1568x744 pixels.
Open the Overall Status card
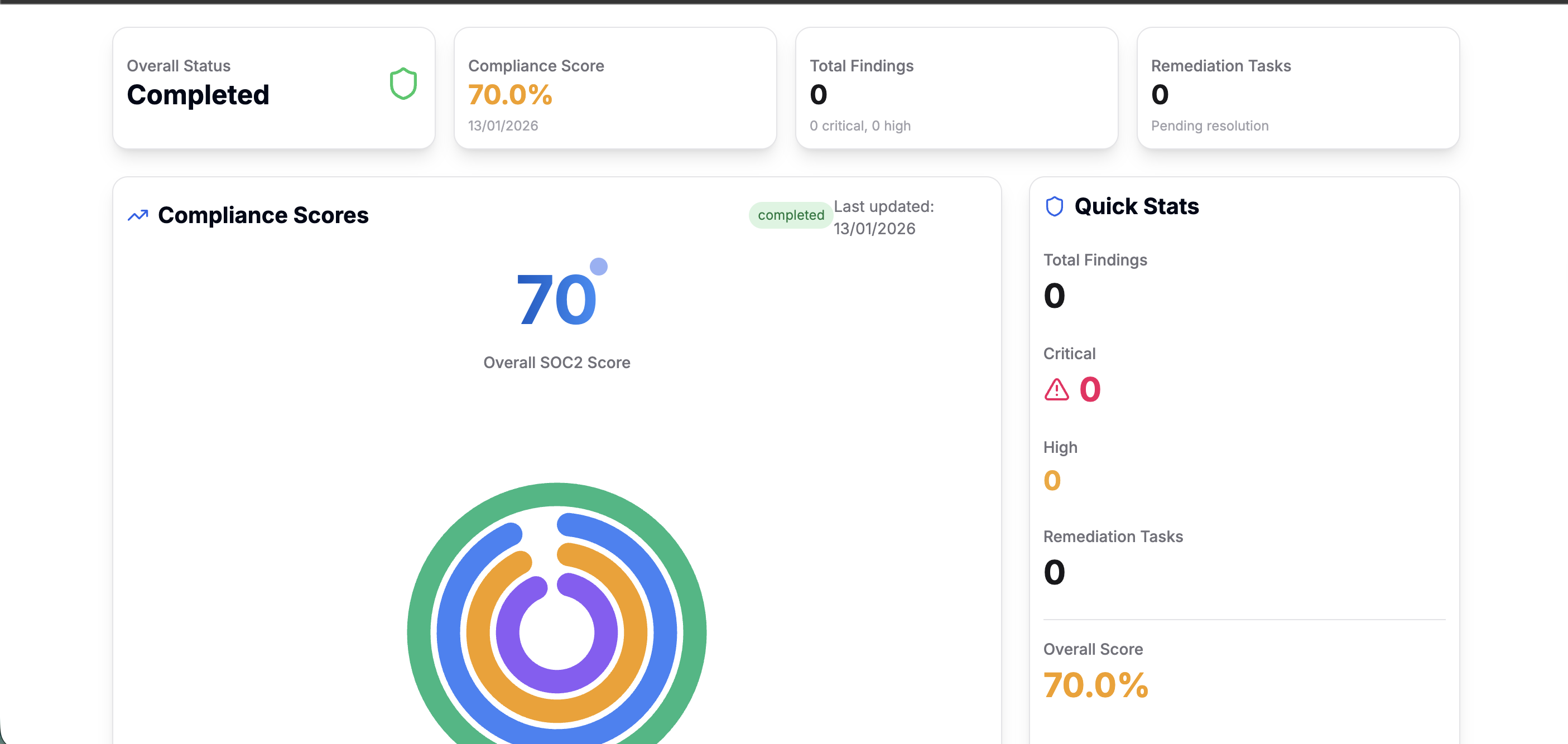[x=273, y=88]
